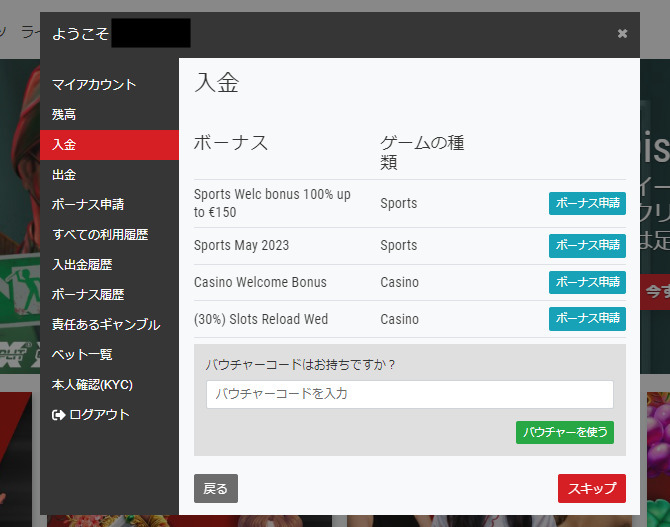670x527 pixels.
Task: Open ボーナス申請 in the sidebar menu
Action: click(x=88, y=204)
